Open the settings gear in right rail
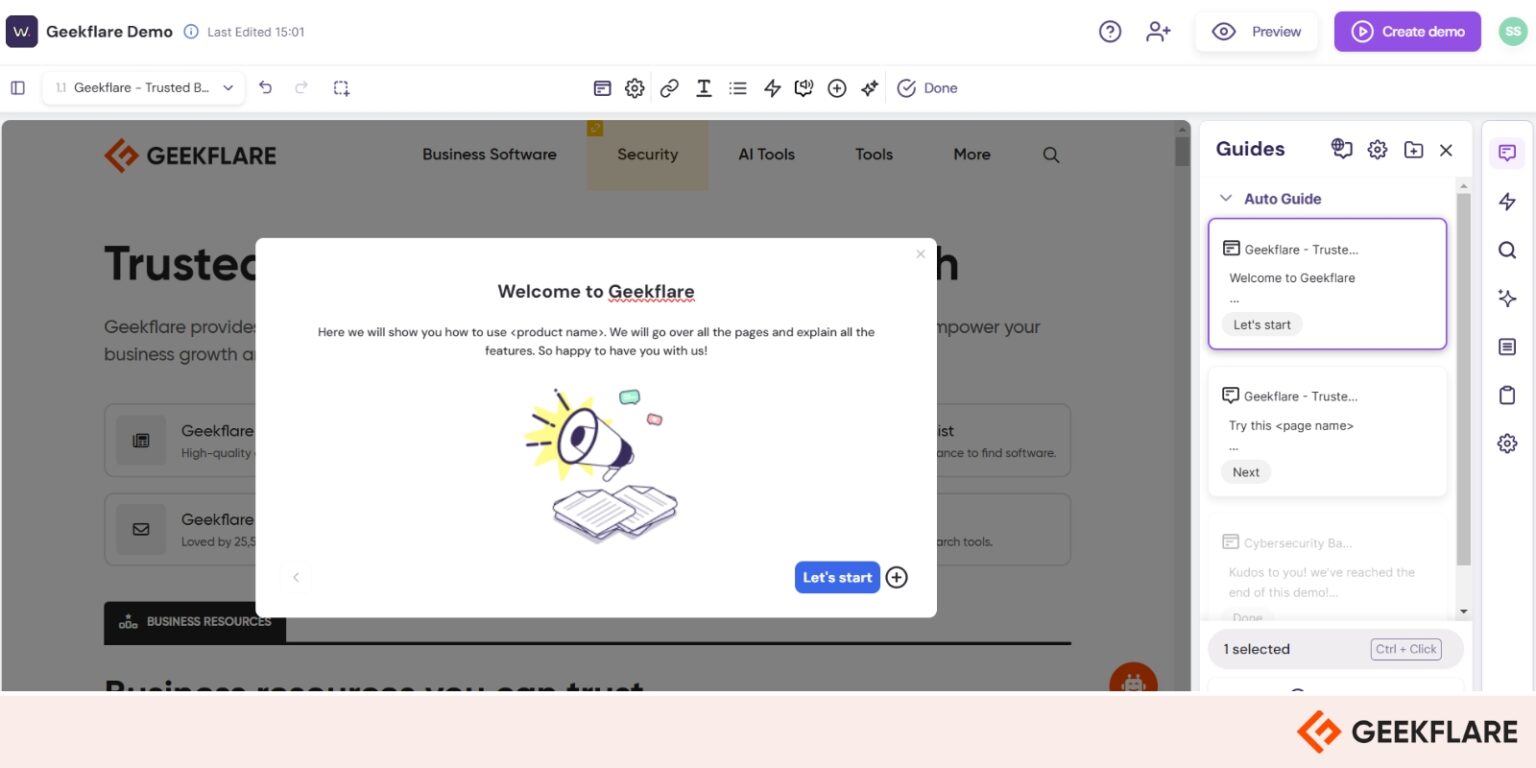This screenshot has width=1536, height=768. (x=1507, y=443)
